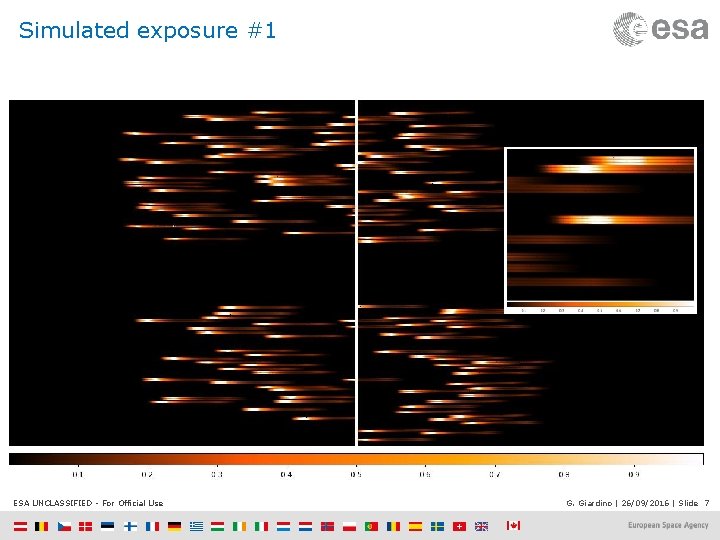Image resolution: width=720 pixels, height=540 pixels.
Task: Click the left detector exposure panel
Action: pos(182,273)
